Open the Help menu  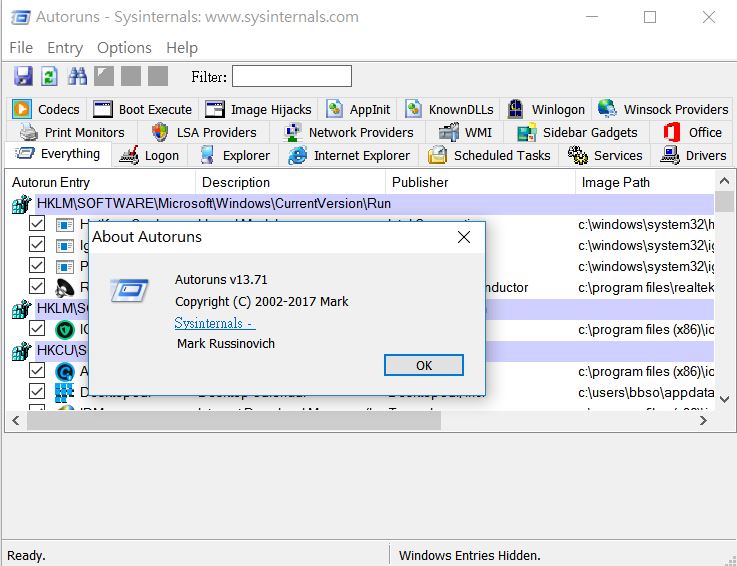pos(182,47)
